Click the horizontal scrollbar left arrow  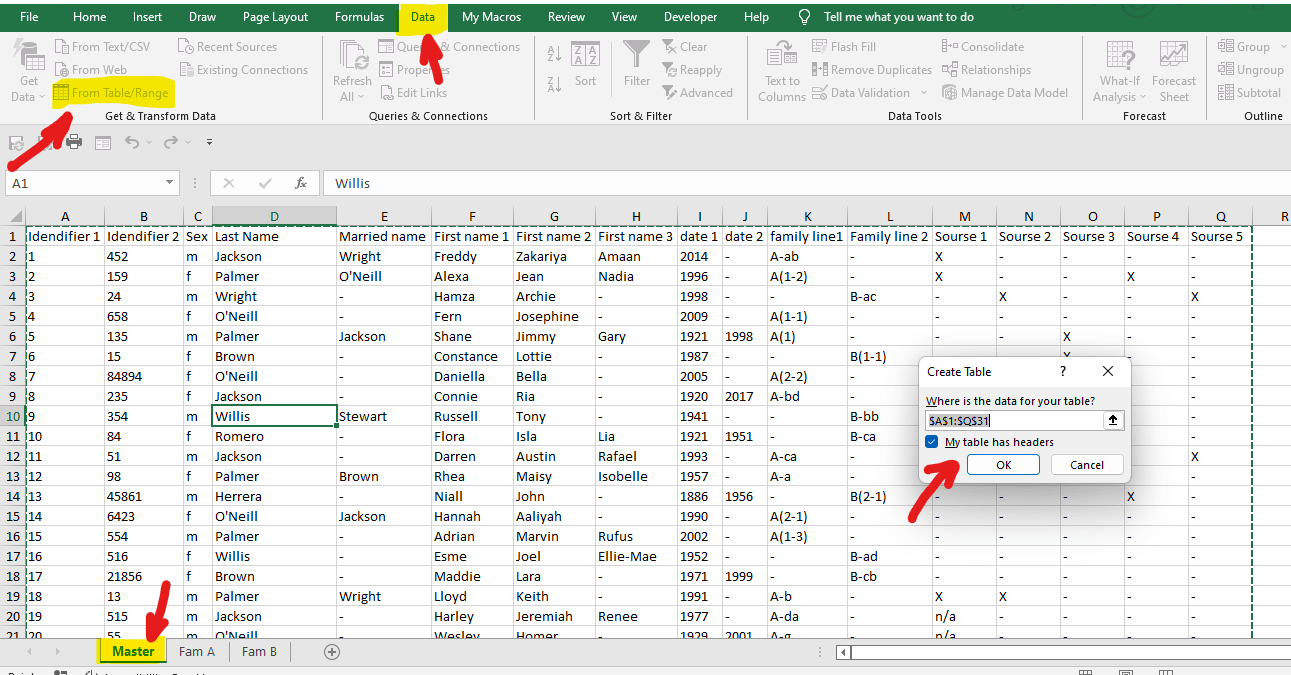click(844, 652)
